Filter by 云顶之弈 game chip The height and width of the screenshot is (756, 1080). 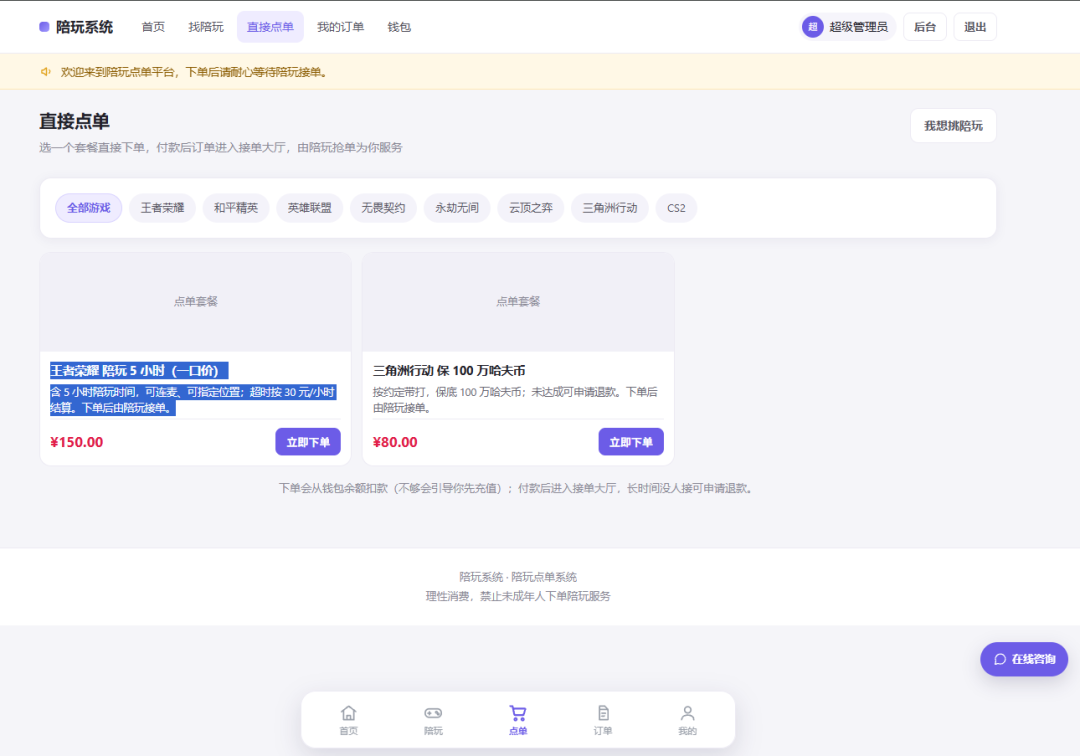(x=530, y=208)
